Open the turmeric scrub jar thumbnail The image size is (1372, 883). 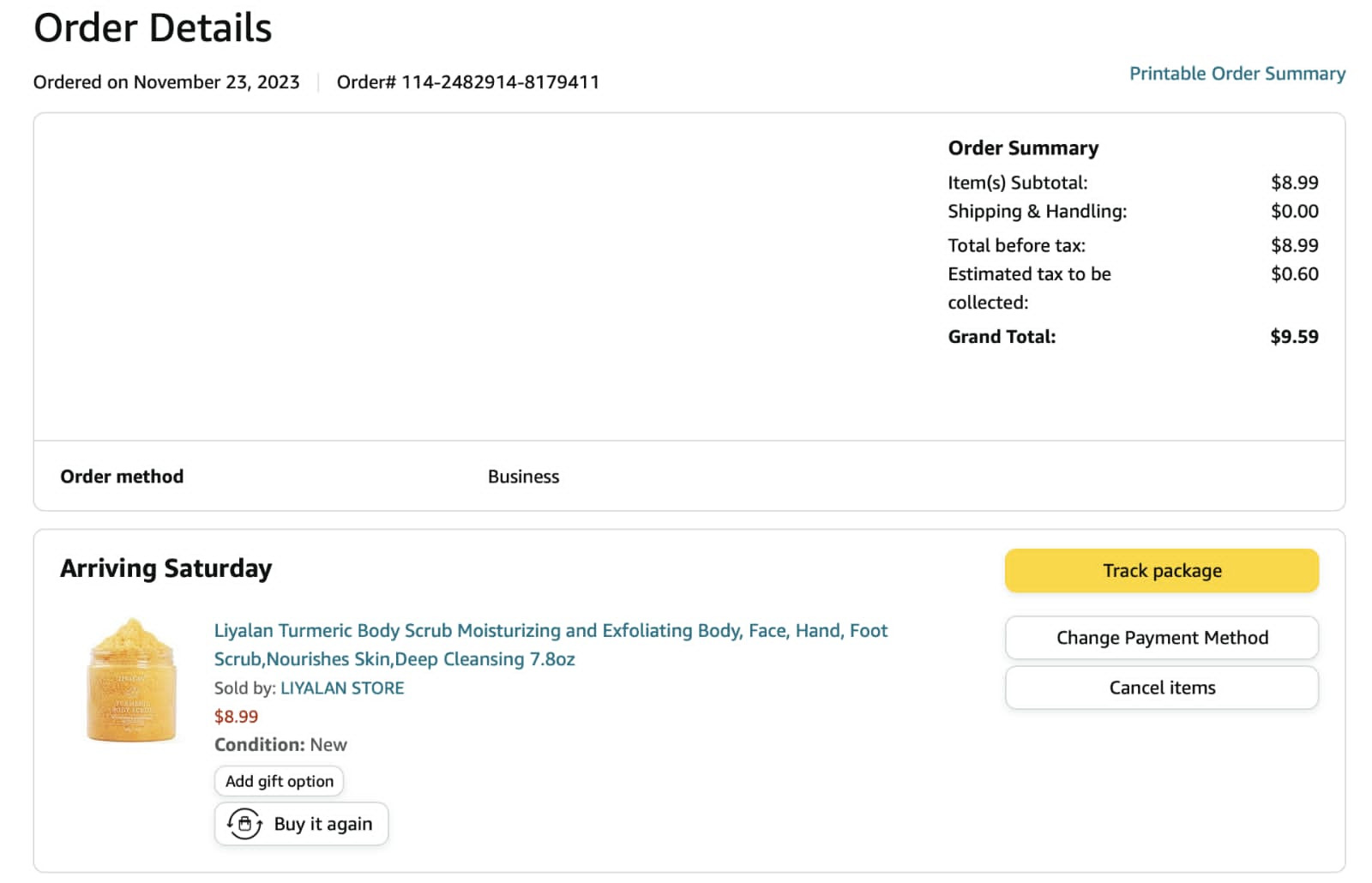coord(131,680)
